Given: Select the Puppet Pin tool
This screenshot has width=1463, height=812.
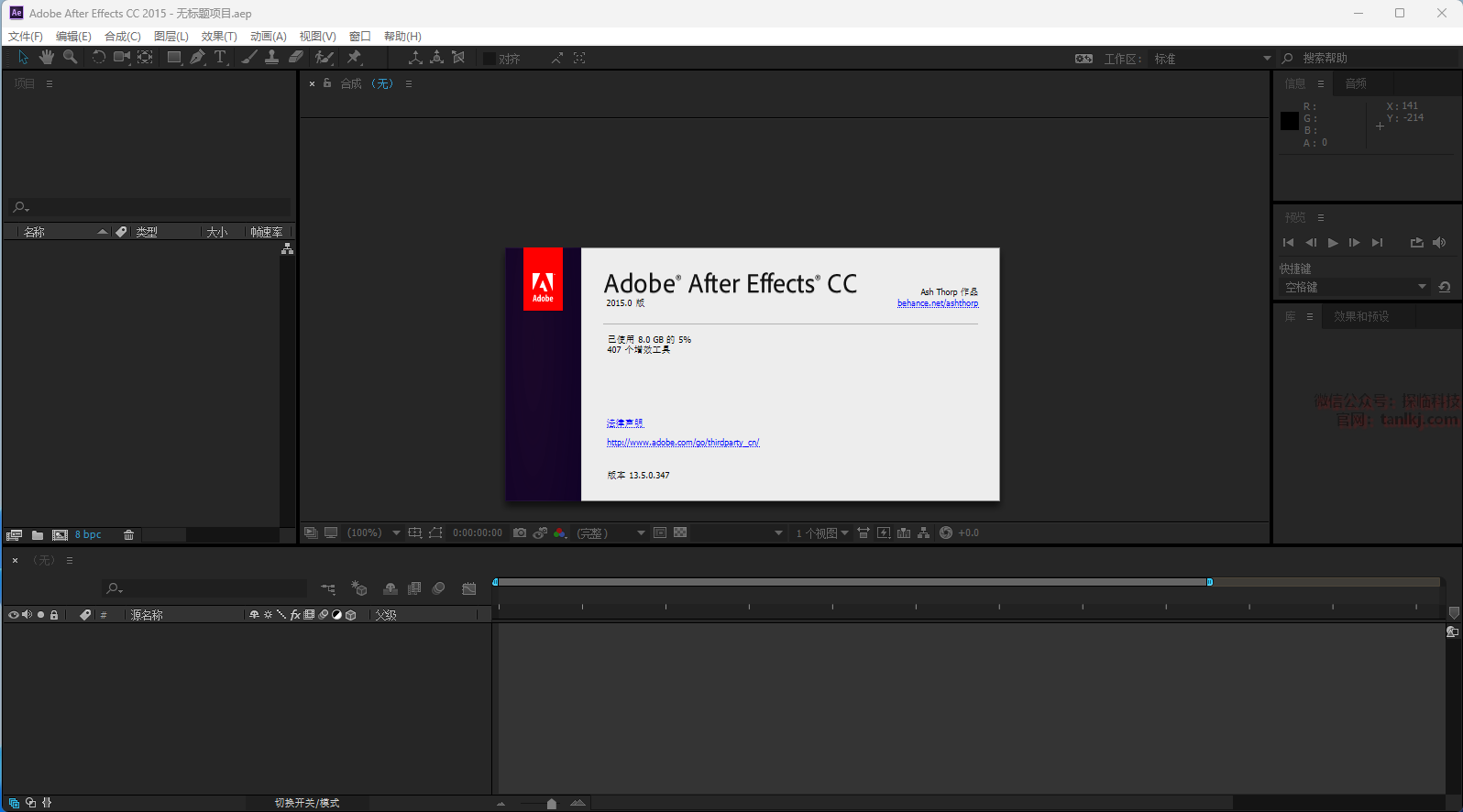Looking at the screenshot, I should tap(355, 58).
